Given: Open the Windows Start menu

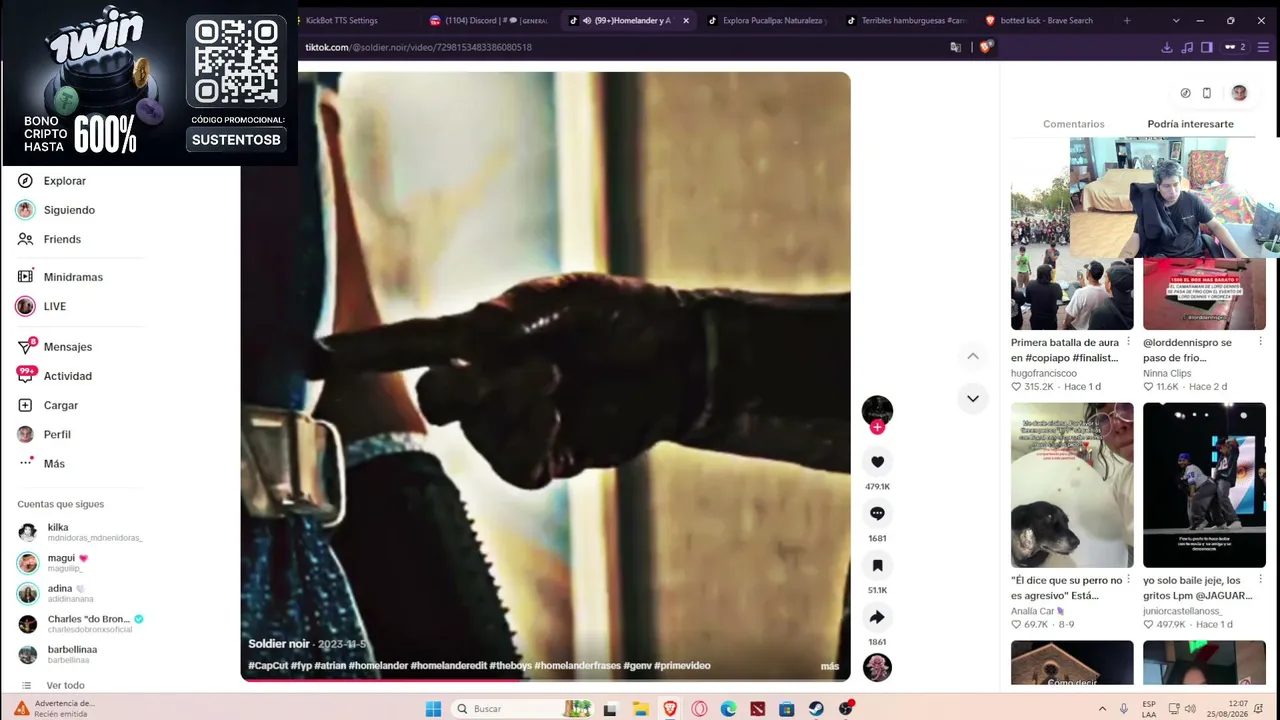Looking at the screenshot, I should coord(433,709).
